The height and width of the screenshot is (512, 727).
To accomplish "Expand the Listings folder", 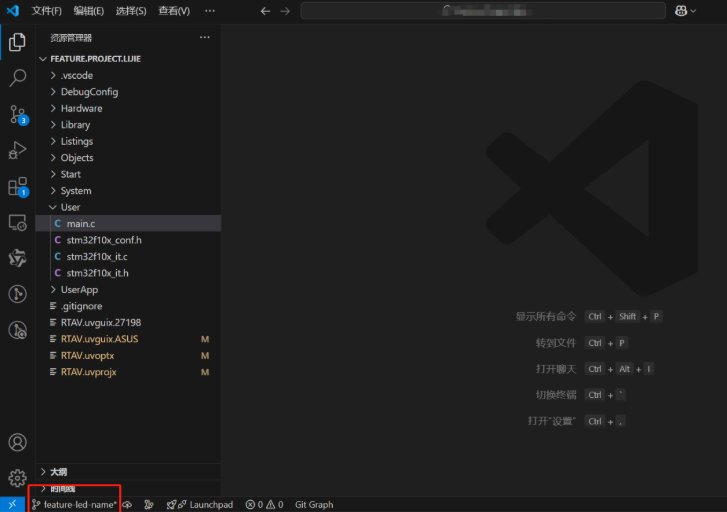I will pos(128,141).
